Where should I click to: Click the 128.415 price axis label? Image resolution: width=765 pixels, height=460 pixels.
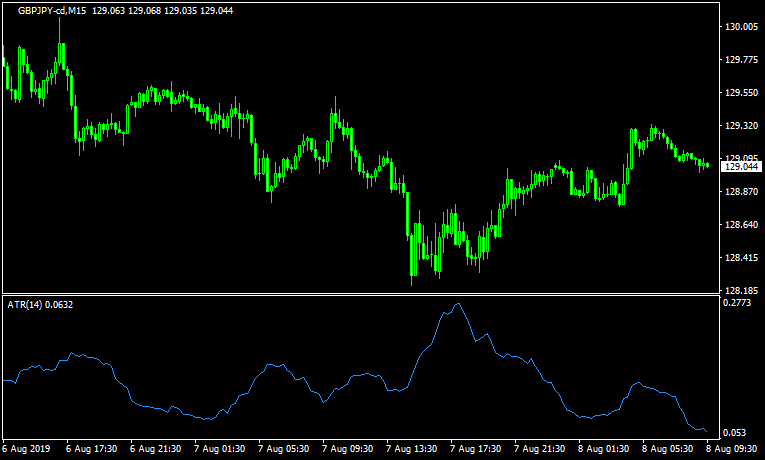click(x=741, y=258)
